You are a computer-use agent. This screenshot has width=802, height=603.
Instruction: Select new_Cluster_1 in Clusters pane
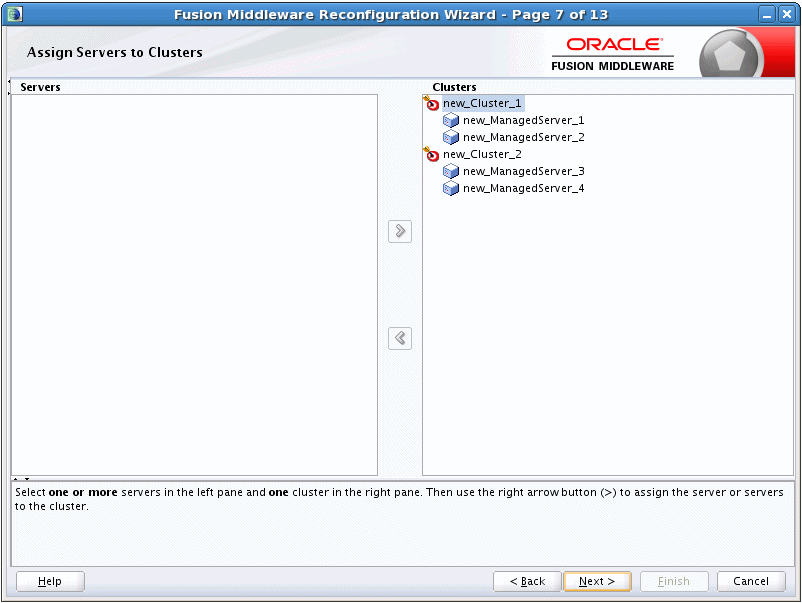pyautogui.click(x=482, y=103)
